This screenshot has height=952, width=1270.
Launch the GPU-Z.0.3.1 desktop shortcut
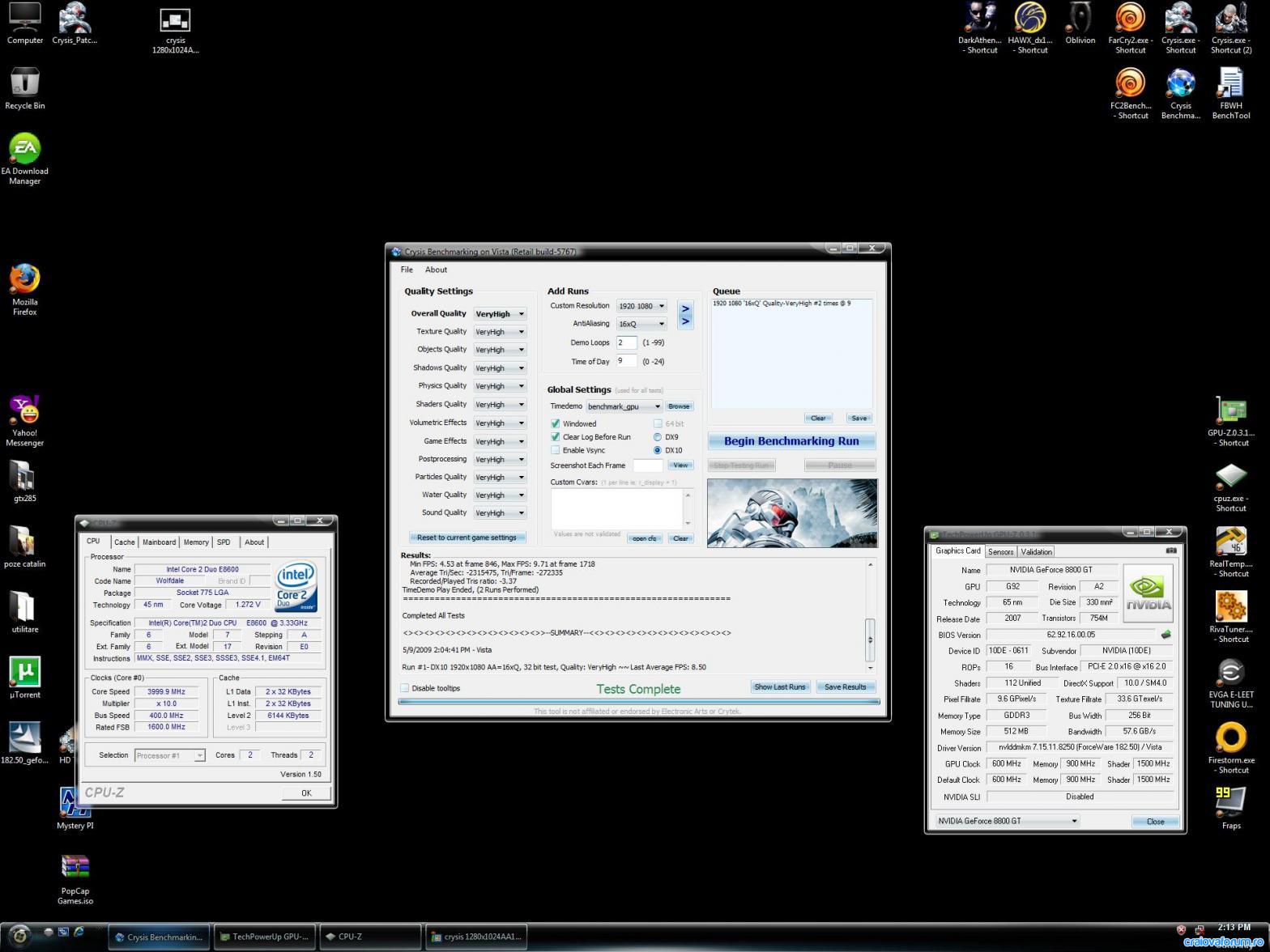(1230, 421)
